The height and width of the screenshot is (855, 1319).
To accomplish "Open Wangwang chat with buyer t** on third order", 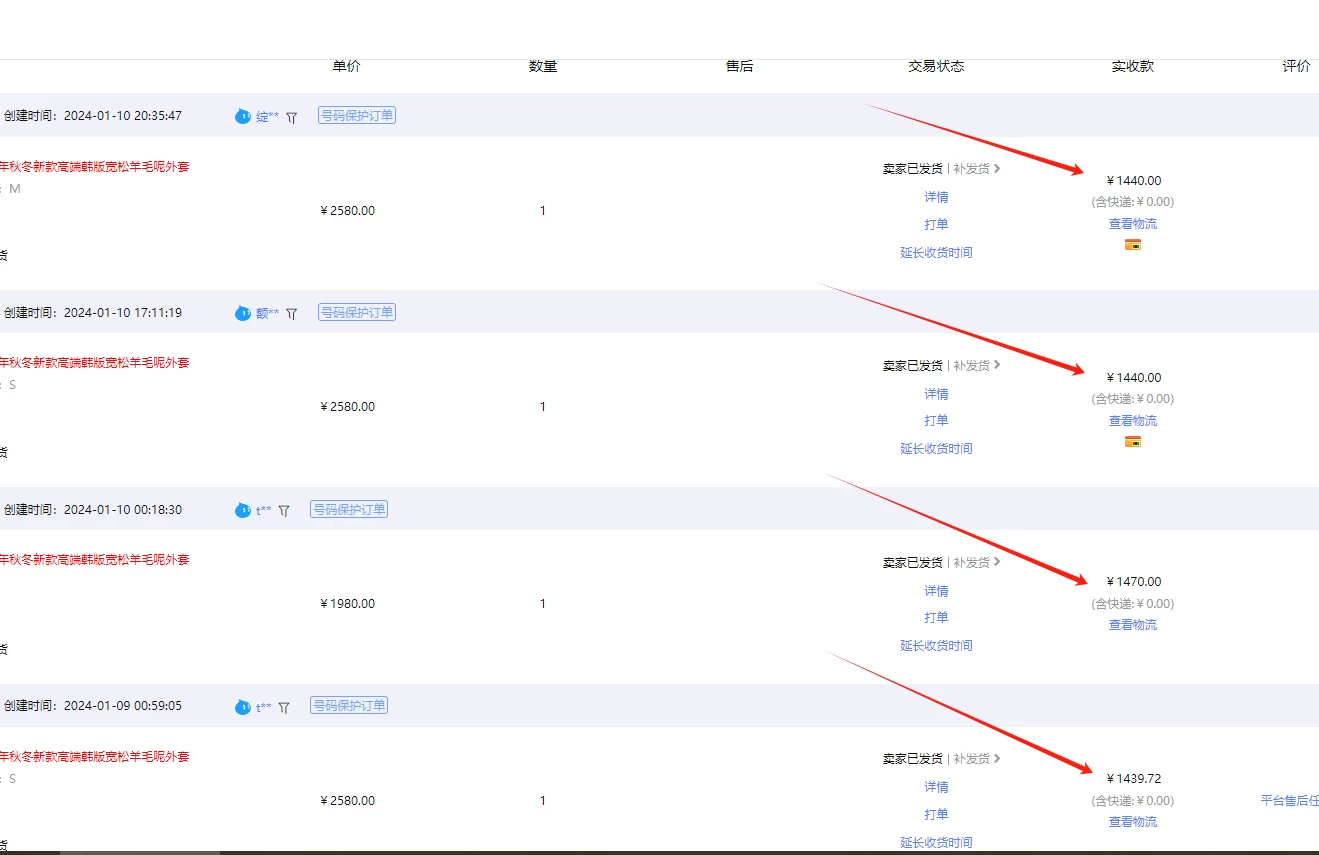I will [x=242, y=510].
